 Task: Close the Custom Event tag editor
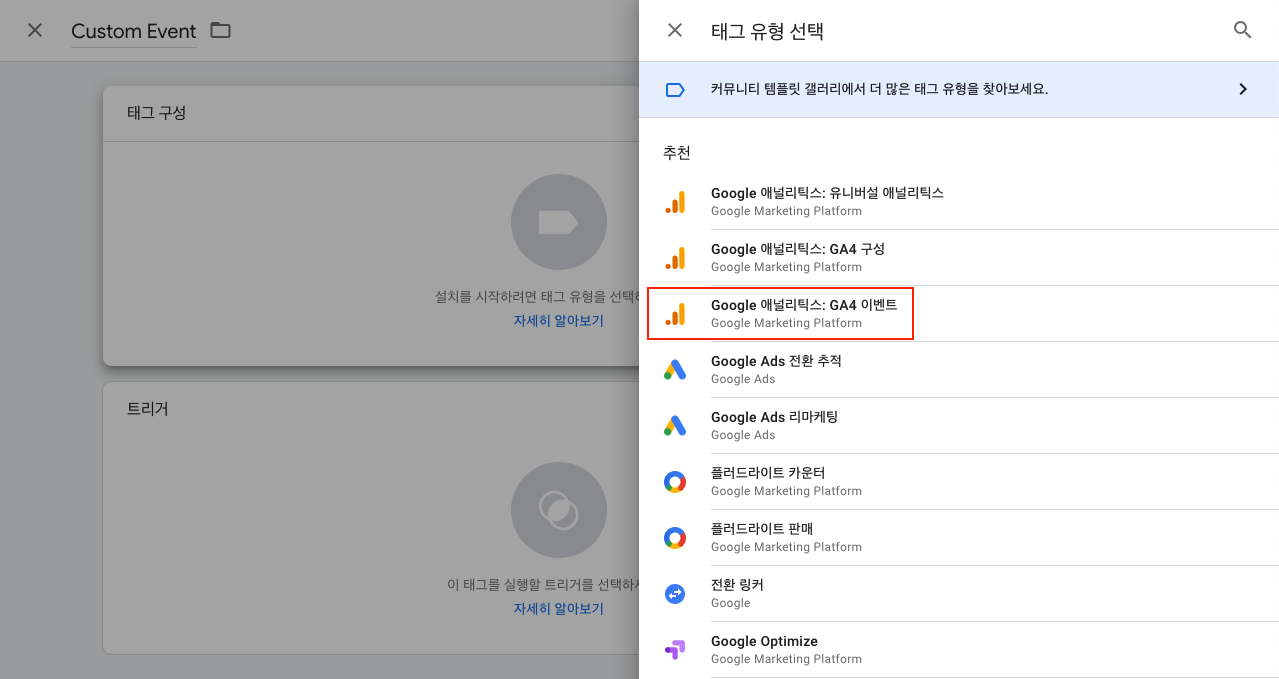coord(35,30)
